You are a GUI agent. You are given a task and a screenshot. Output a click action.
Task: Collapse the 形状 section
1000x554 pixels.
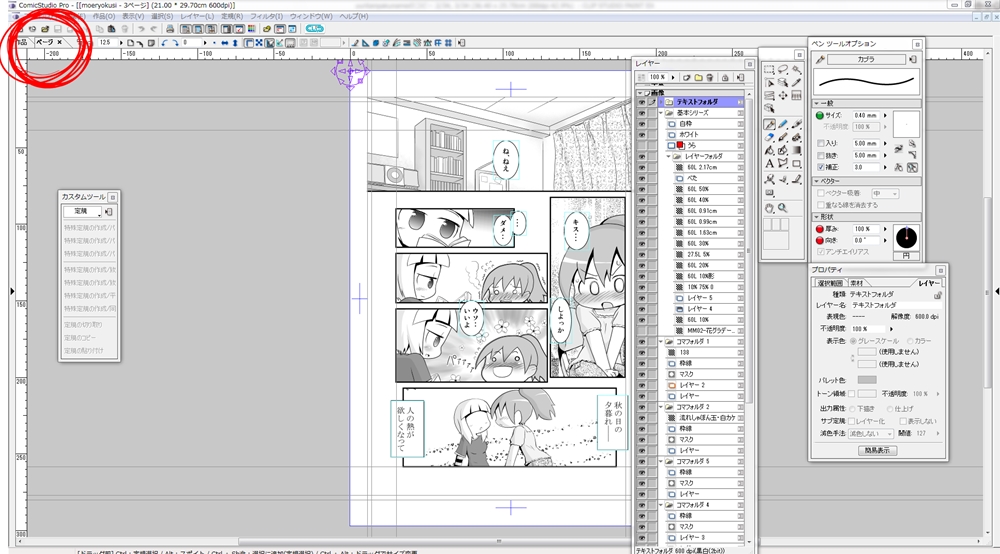point(817,217)
